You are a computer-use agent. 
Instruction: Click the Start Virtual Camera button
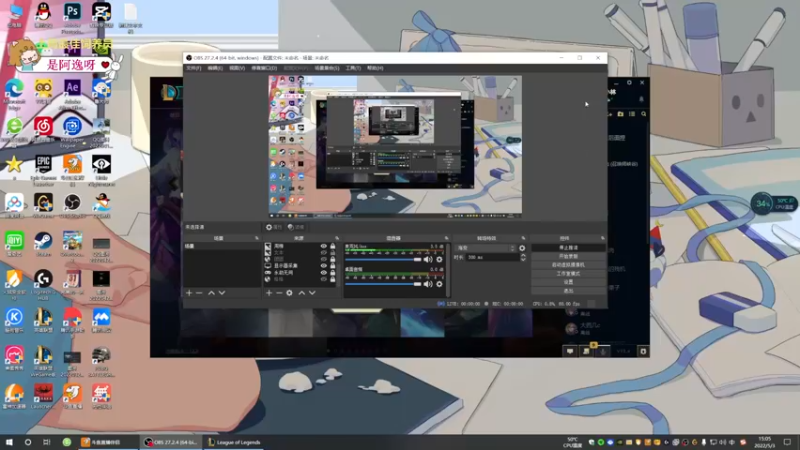(568, 265)
